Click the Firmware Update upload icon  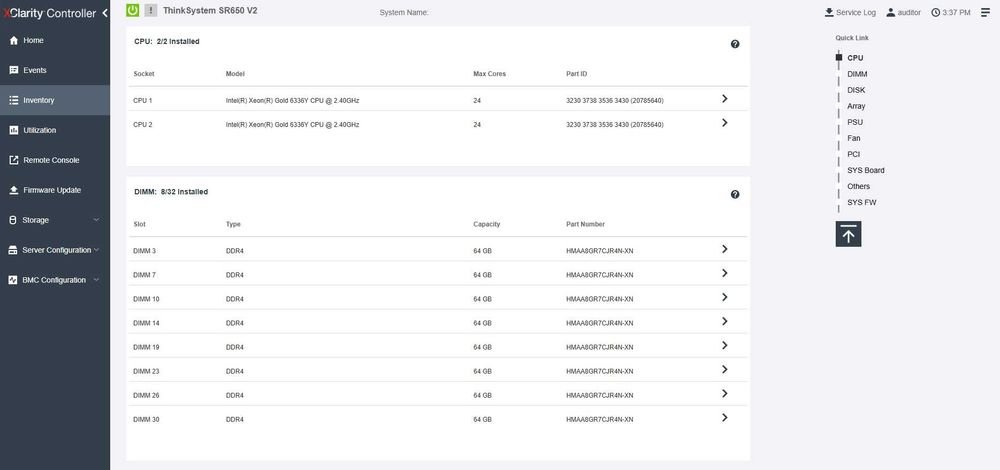[x=14, y=190]
